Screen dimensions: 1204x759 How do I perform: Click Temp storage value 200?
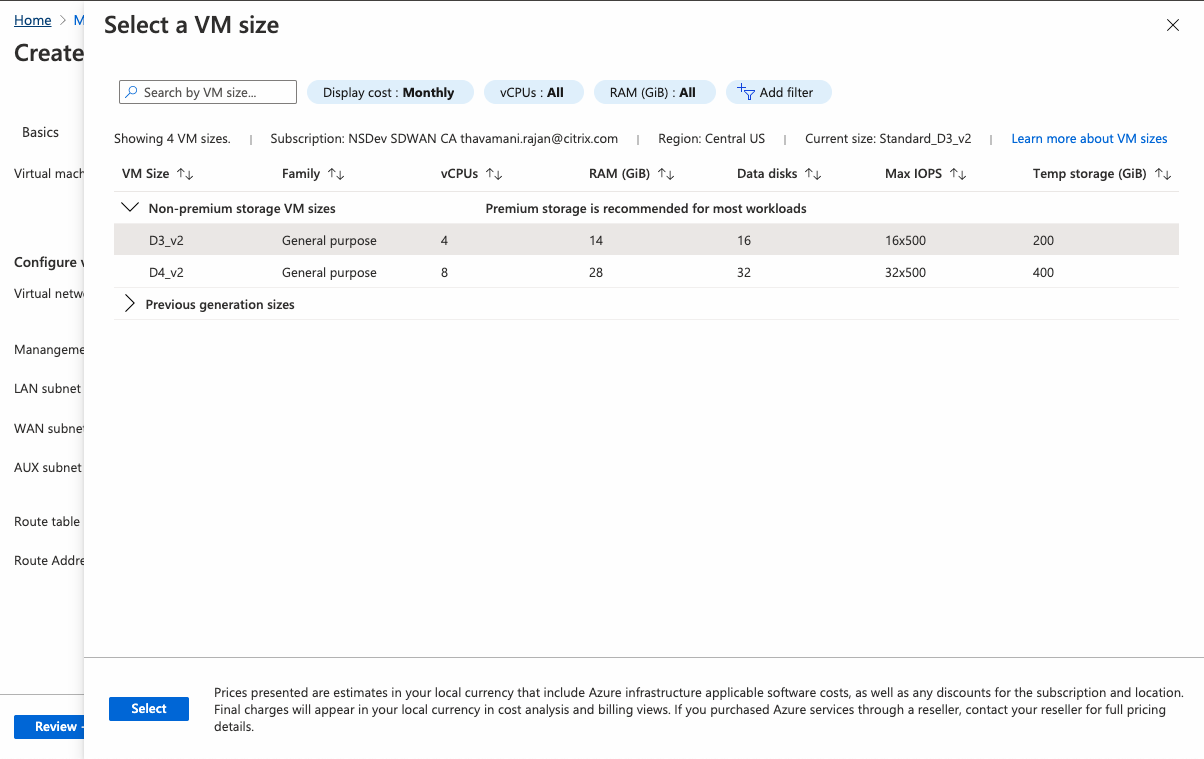pos(1043,240)
